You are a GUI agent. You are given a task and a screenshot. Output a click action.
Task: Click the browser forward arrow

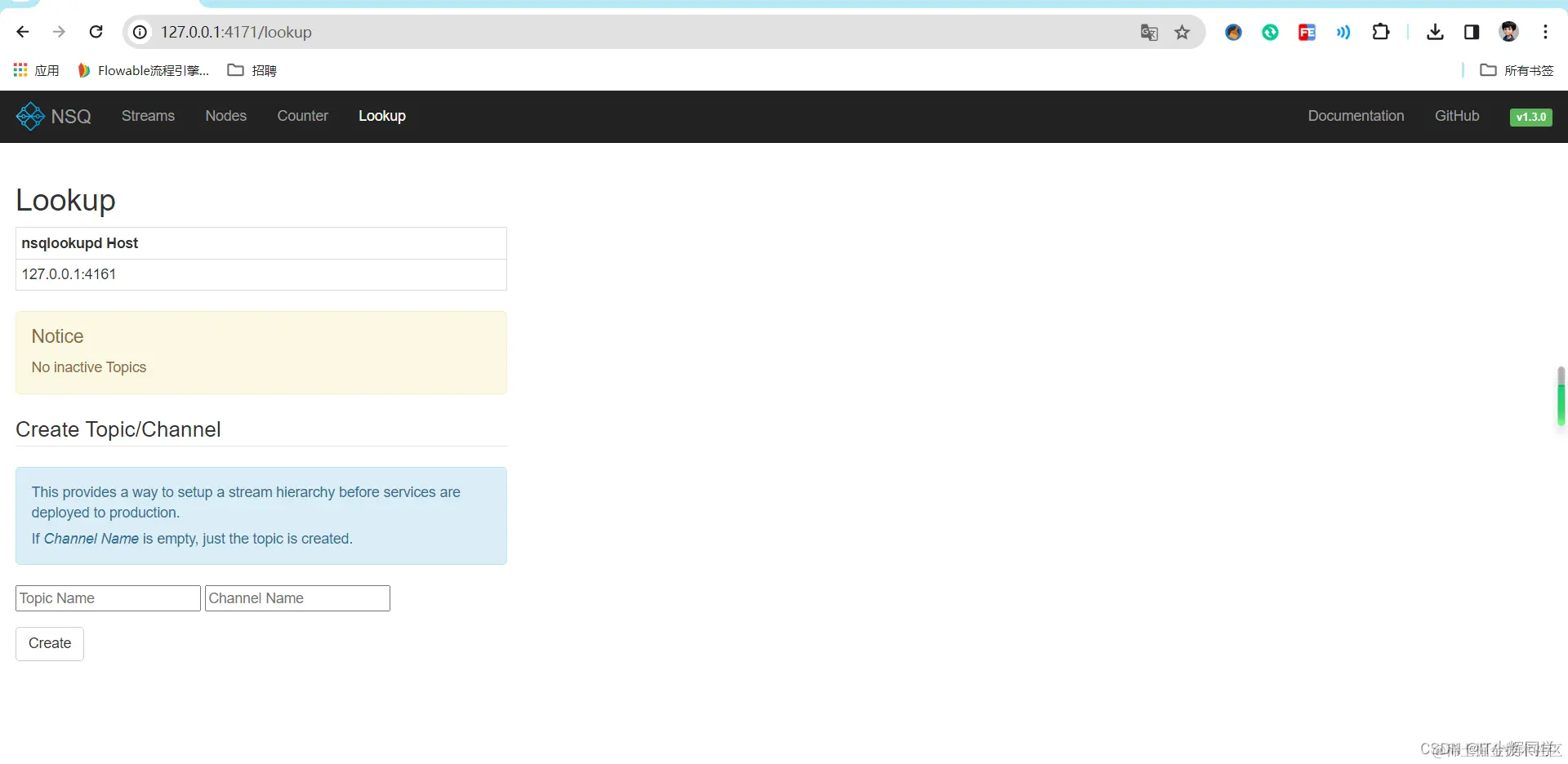pos(59,32)
